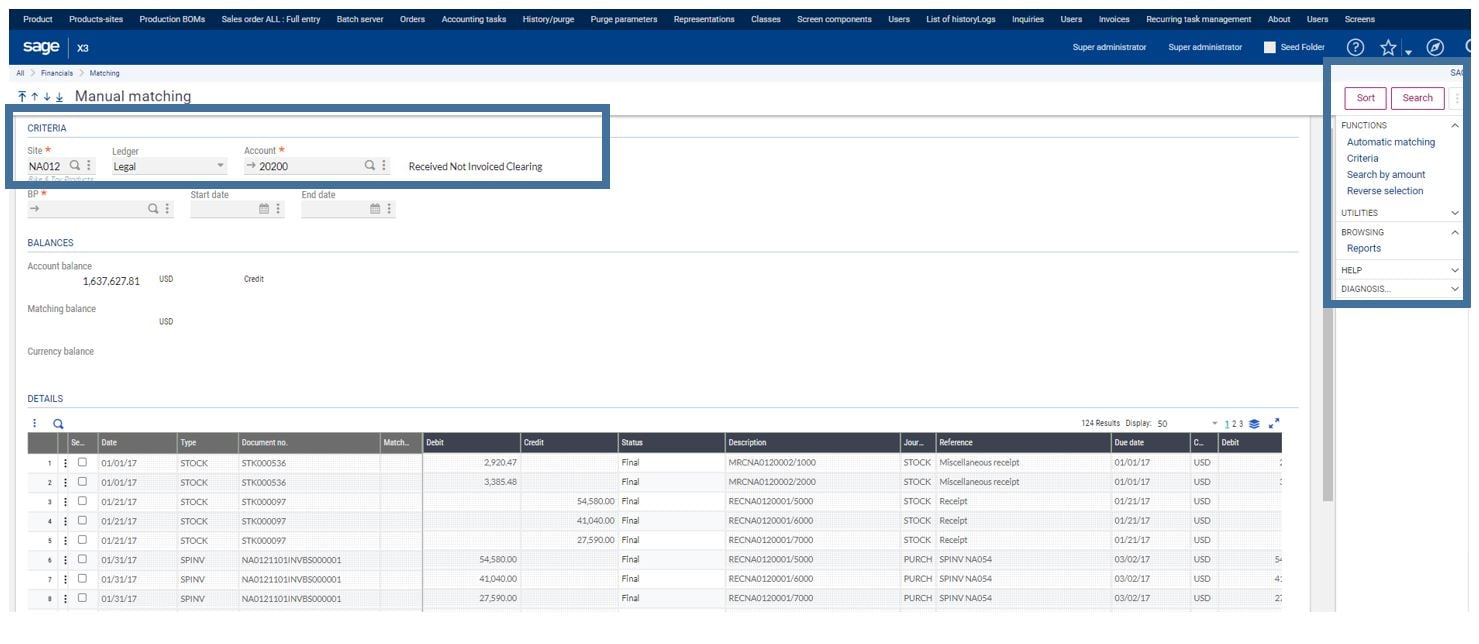Image resolution: width=1479 pixels, height=644 pixels.
Task: Toggle the Seed Folder checkbox
Action: pos(1269,47)
